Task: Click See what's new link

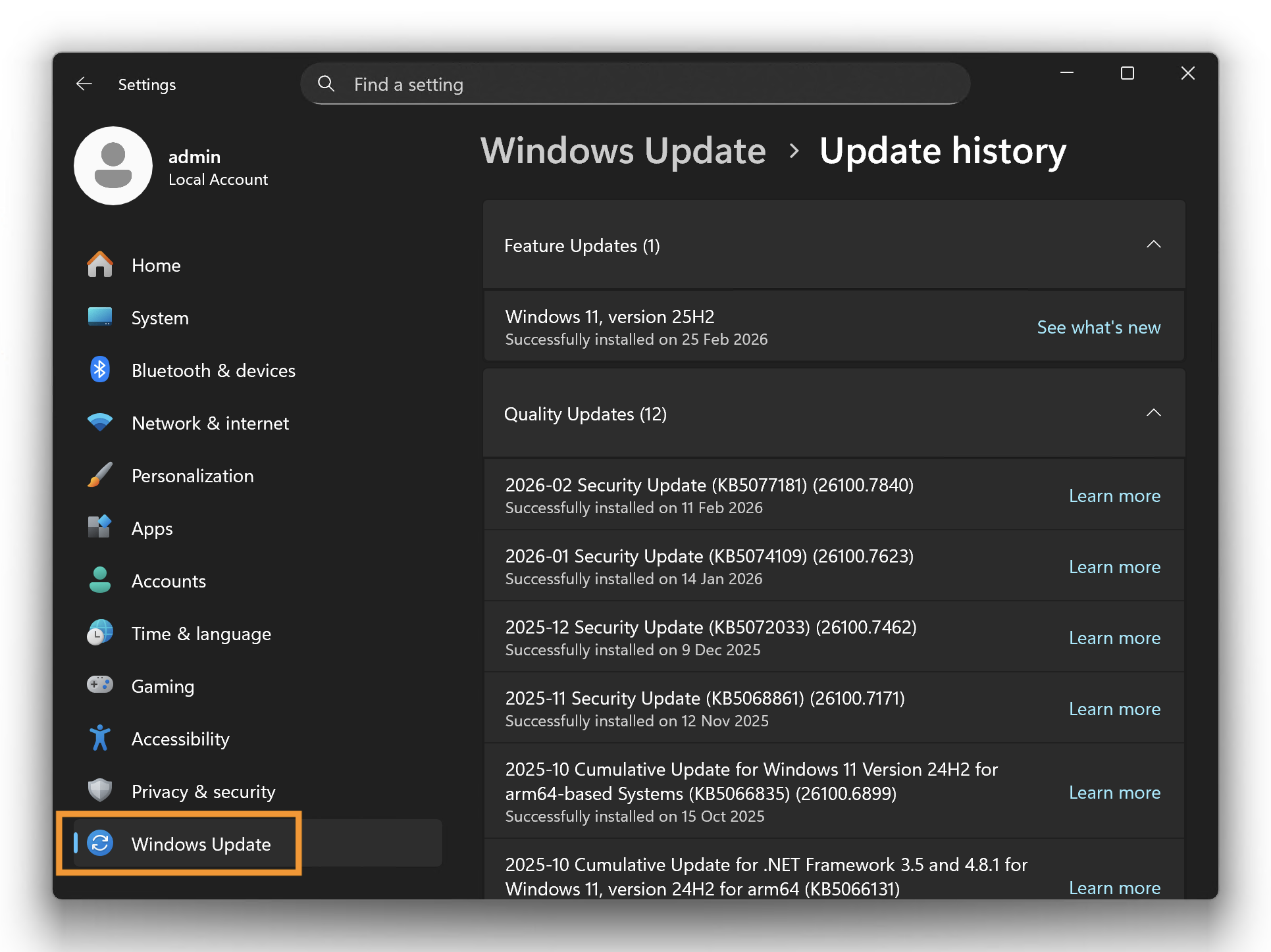Action: [1098, 327]
